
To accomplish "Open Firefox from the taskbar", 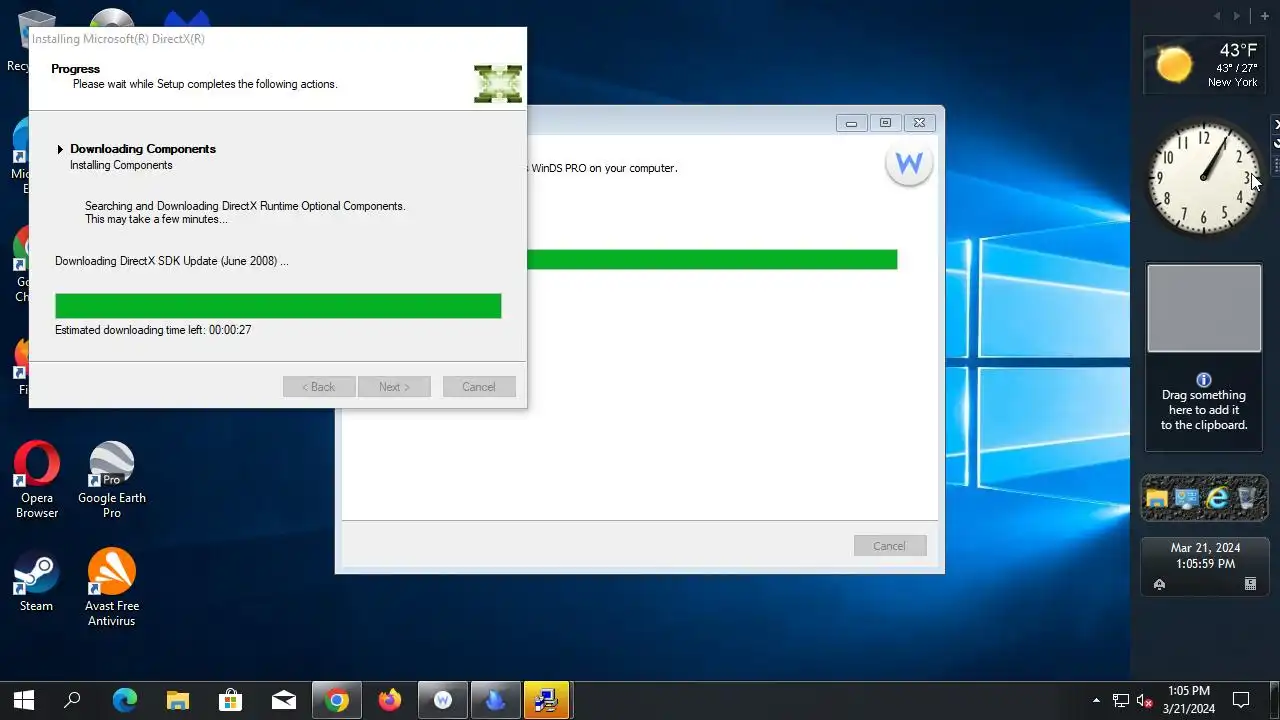I will point(390,700).
